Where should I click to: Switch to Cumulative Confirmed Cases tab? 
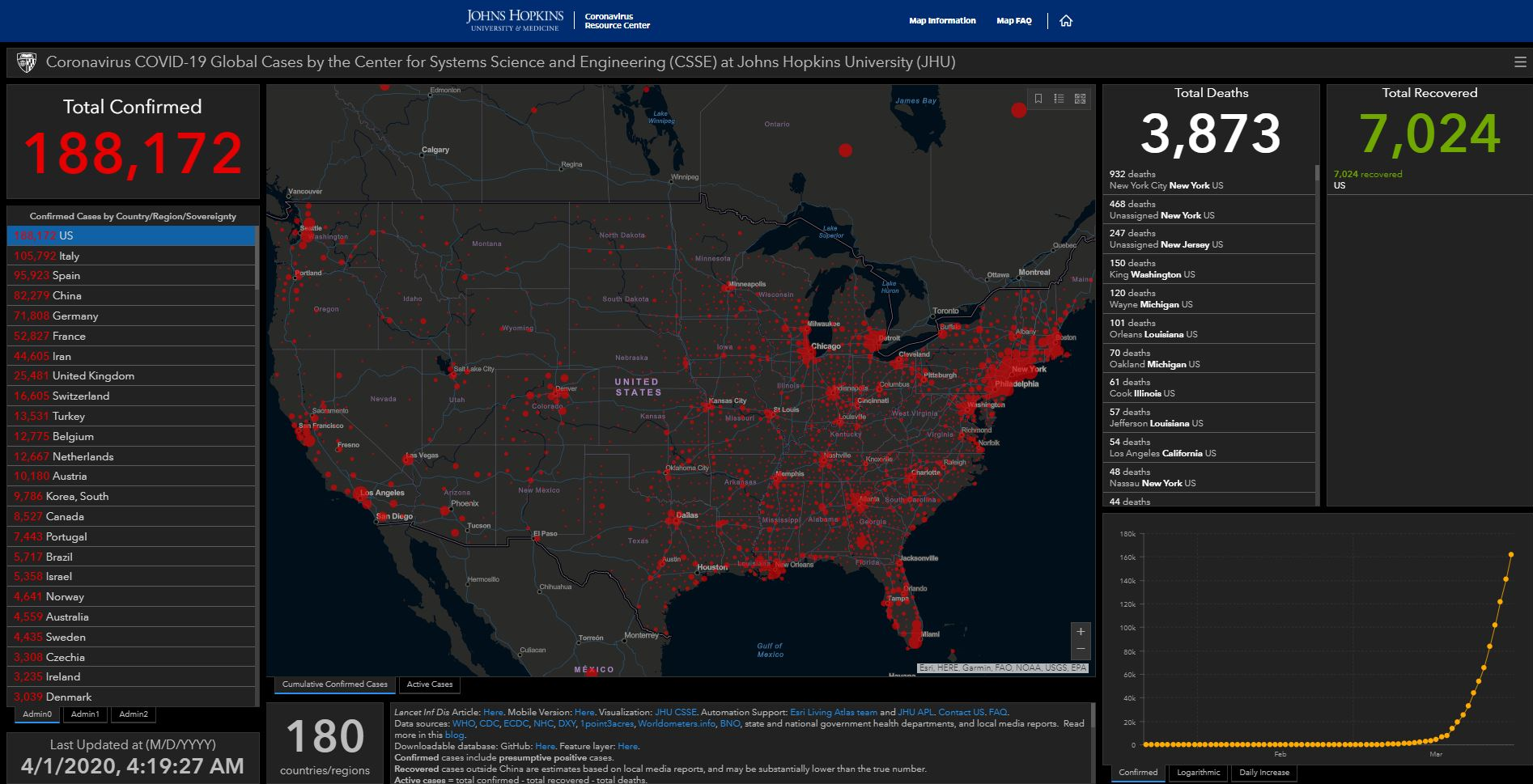[x=335, y=684]
